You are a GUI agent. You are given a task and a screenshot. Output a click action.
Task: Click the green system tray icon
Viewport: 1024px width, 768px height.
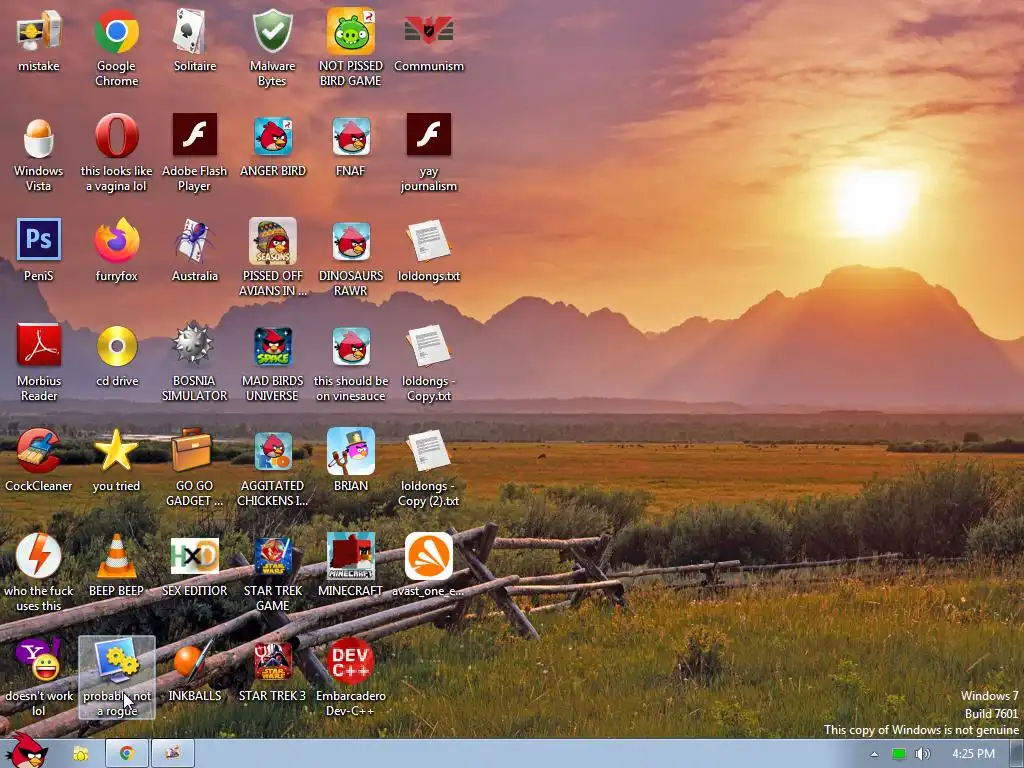coord(899,754)
